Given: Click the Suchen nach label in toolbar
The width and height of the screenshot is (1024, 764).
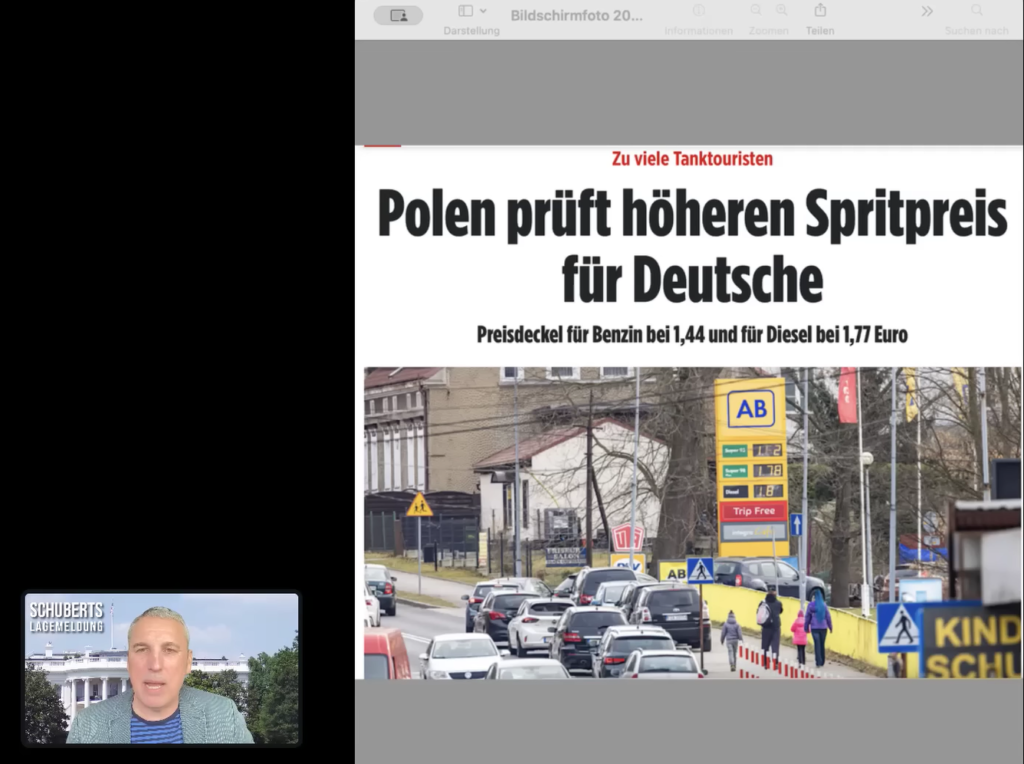Looking at the screenshot, I should (976, 31).
